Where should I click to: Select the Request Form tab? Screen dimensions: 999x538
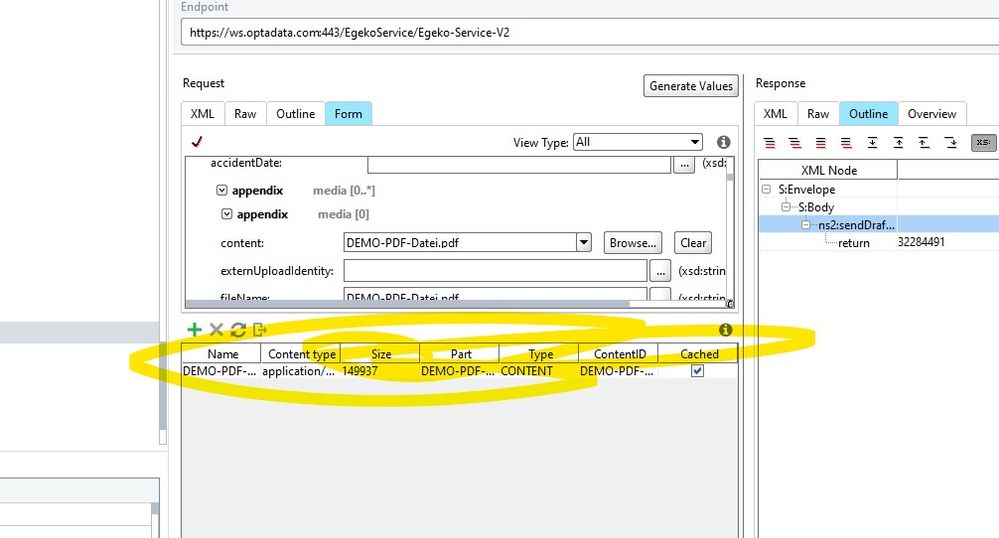tap(349, 113)
